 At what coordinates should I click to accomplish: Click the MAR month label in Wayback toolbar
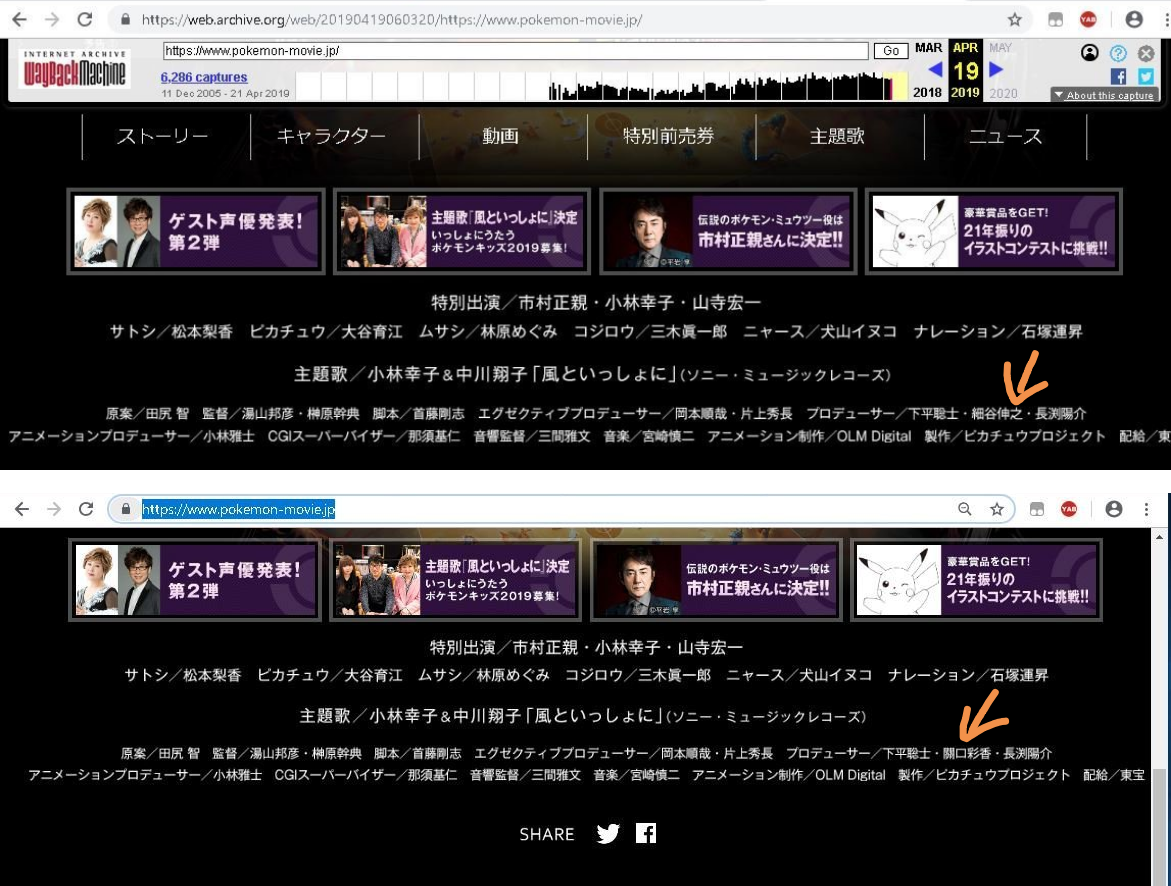tap(928, 48)
